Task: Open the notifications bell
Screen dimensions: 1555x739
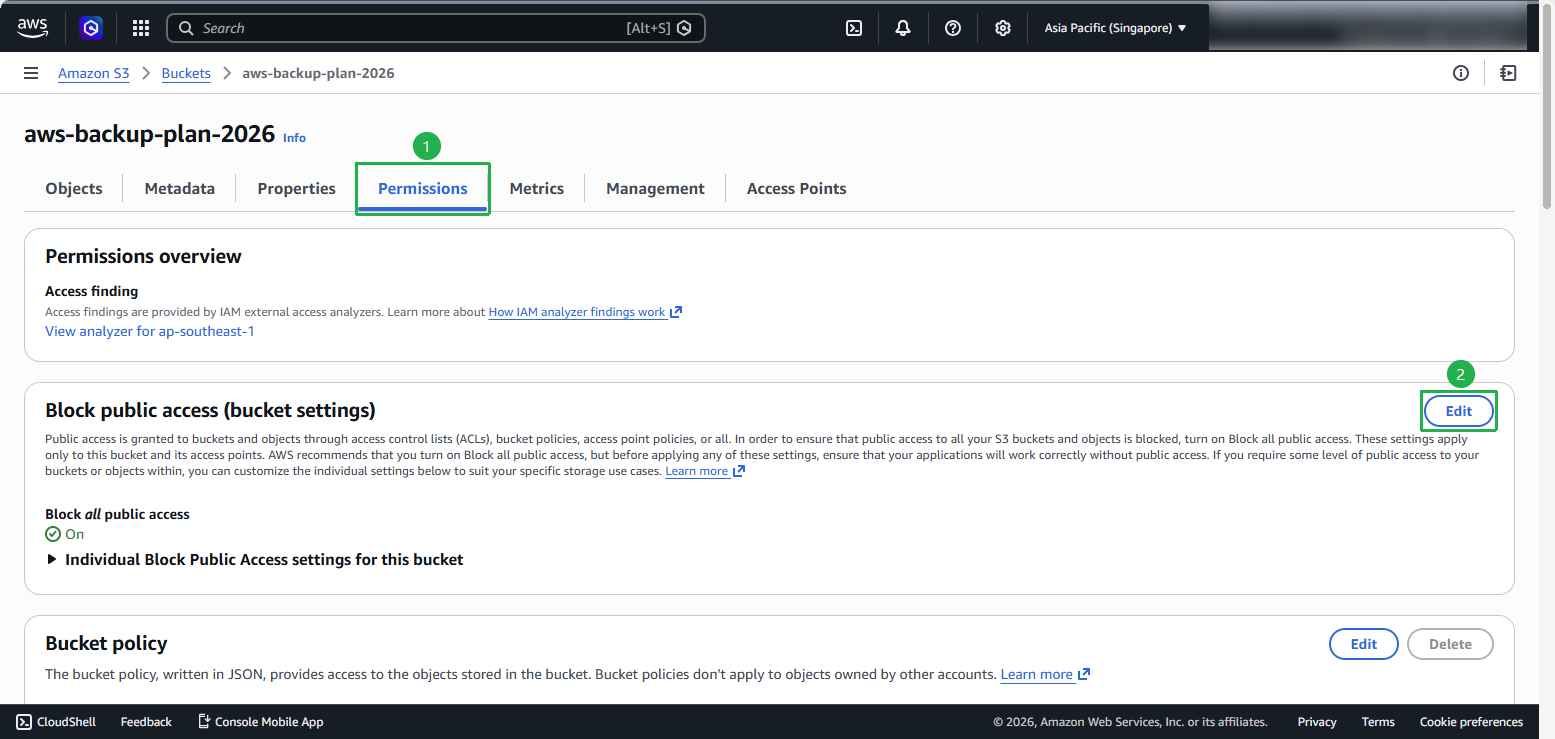Action: click(x=903, y=28)
